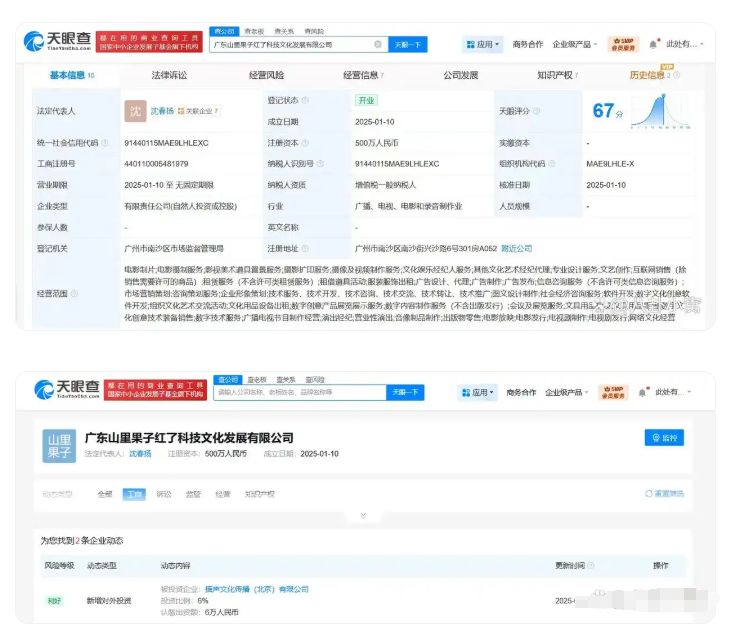734x631 pixels.
Task: Click the 监控 monitor button
Action: point(664,438)
